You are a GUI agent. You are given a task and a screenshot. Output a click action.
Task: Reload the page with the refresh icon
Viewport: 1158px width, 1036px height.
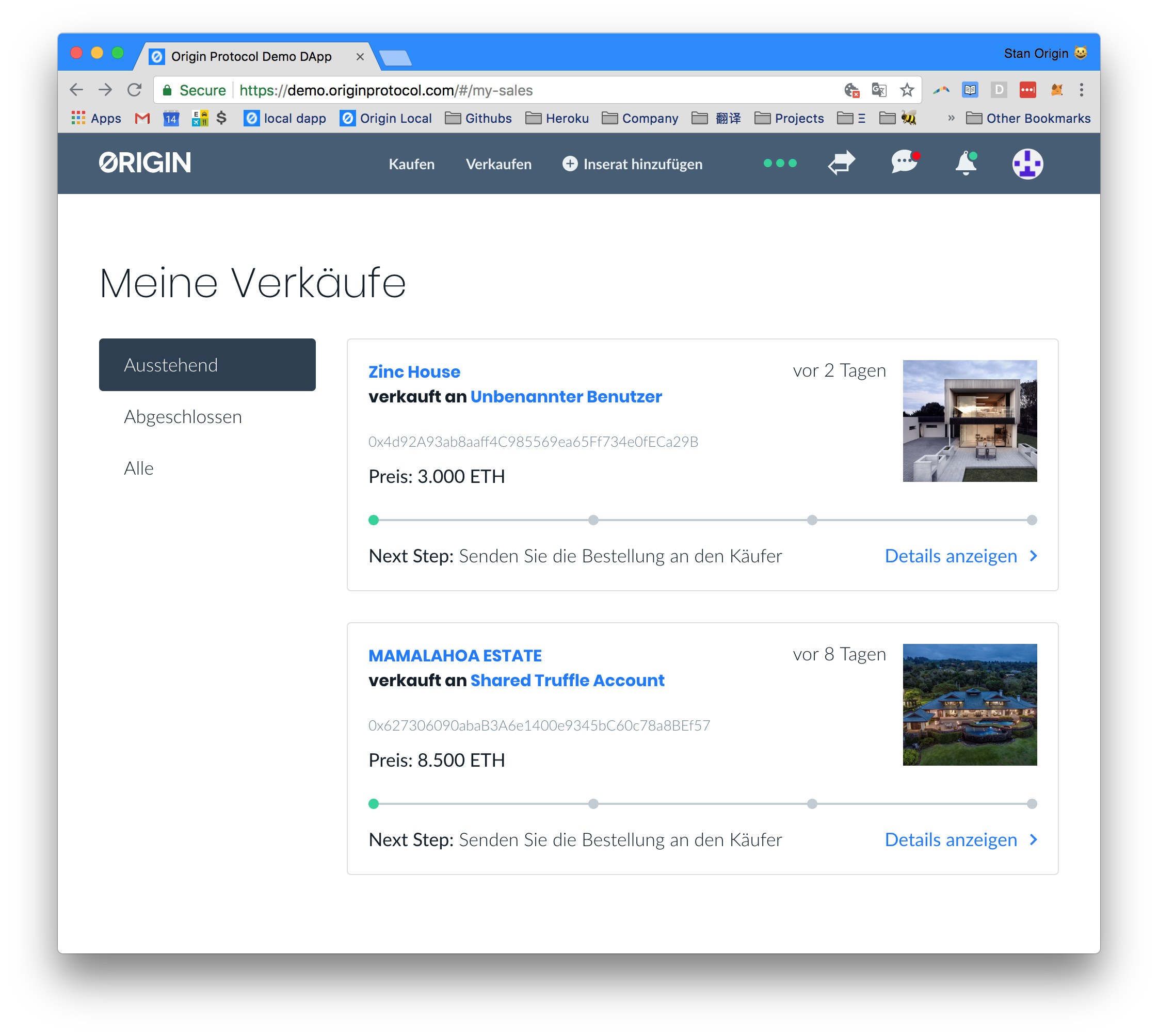(134, 90)
